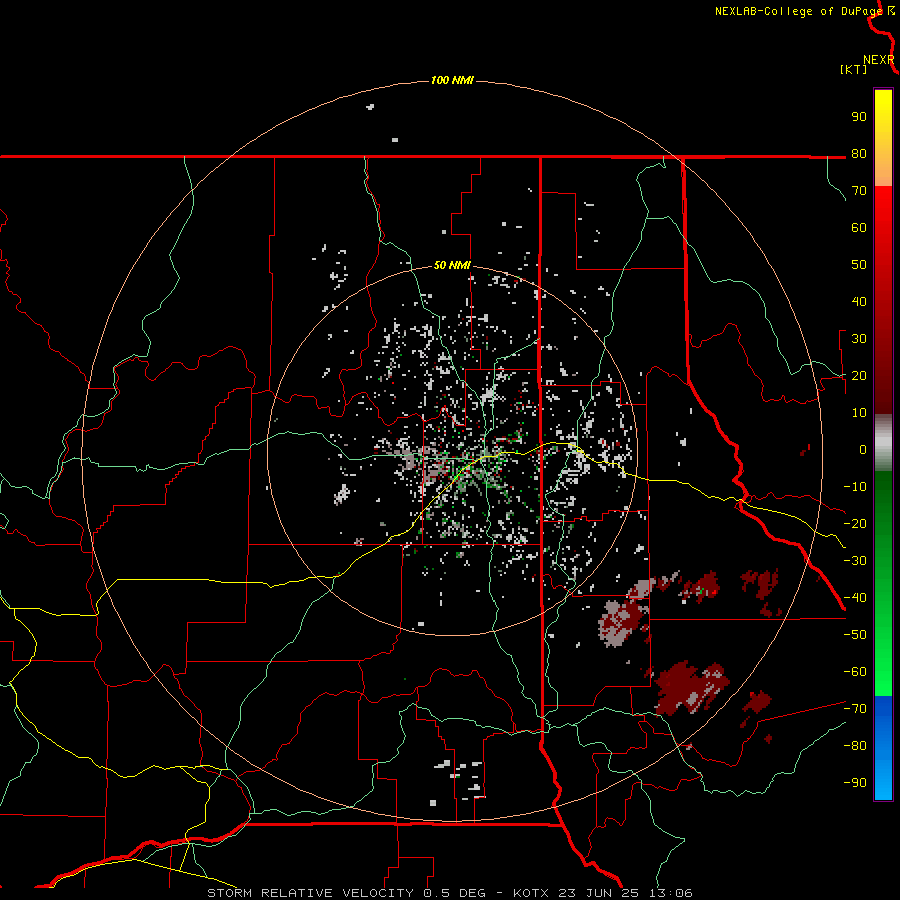Click the 60 knot scale label
900x900 pixels.
(x=859, y=227)
